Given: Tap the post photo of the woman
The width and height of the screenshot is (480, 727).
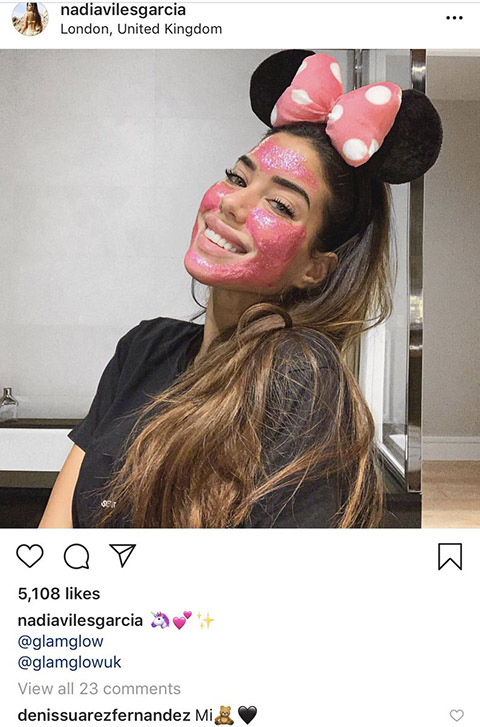Looking at the screenshot, I should point(240,288).
